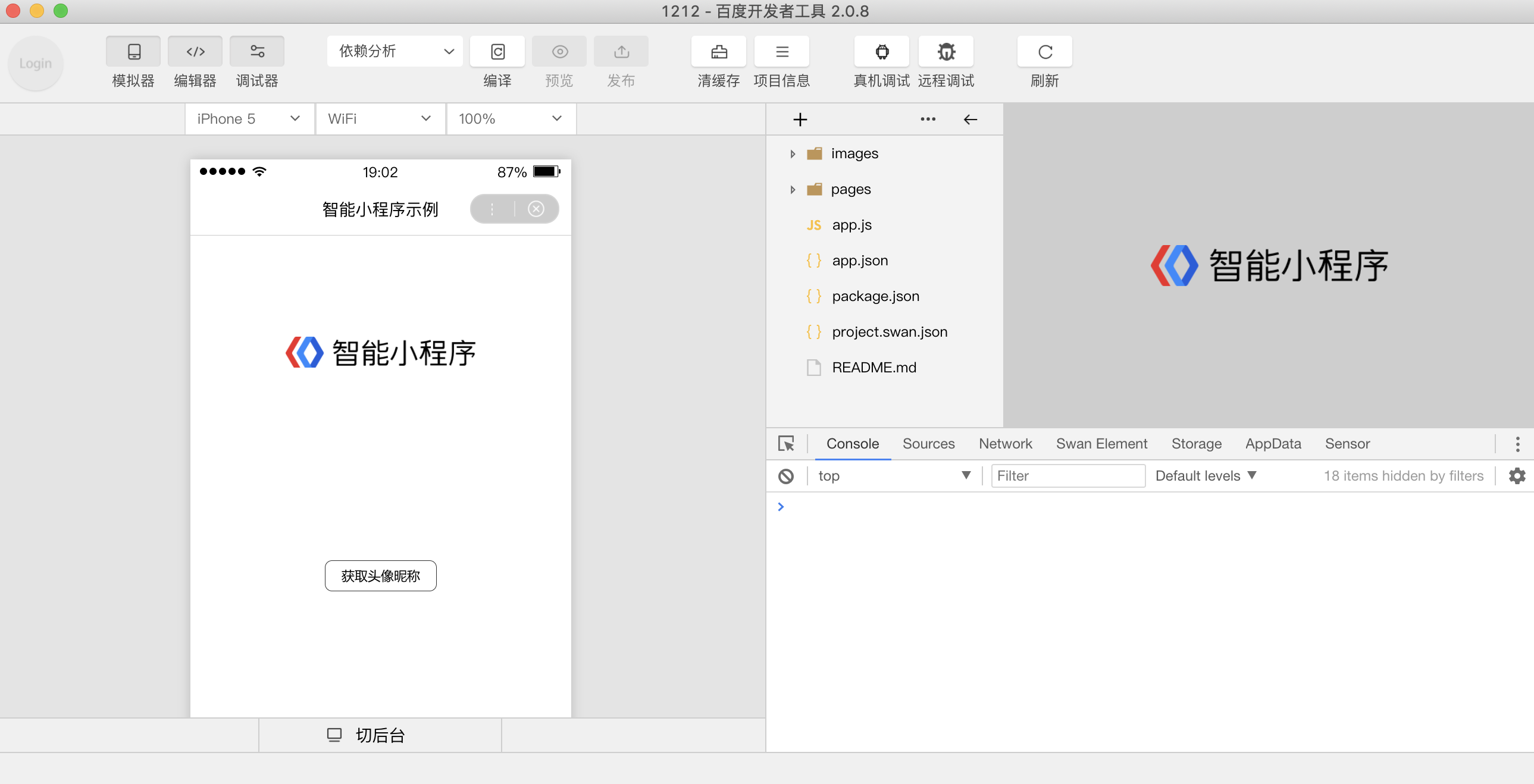The width and height of the screenshot is (1534, 784).
Task: Open the file tree more options menu
Action: [928, 119]
